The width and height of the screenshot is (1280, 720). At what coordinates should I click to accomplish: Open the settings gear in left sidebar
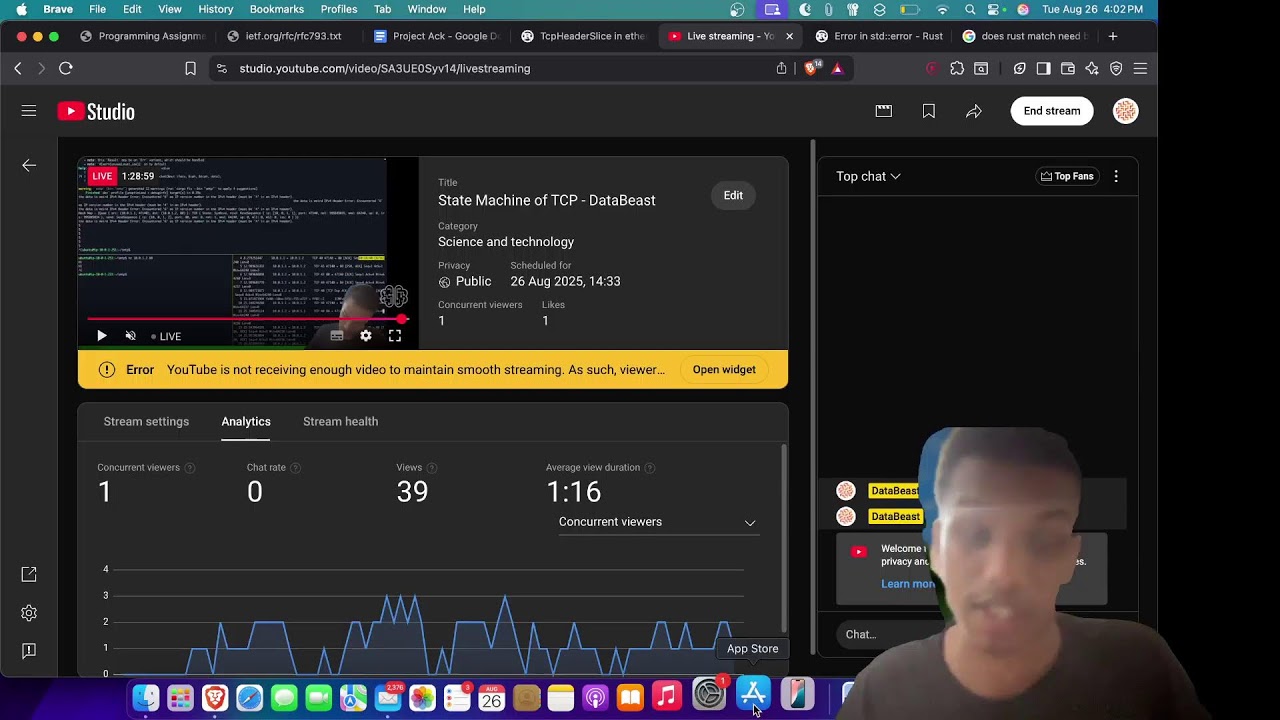(29, 612)
